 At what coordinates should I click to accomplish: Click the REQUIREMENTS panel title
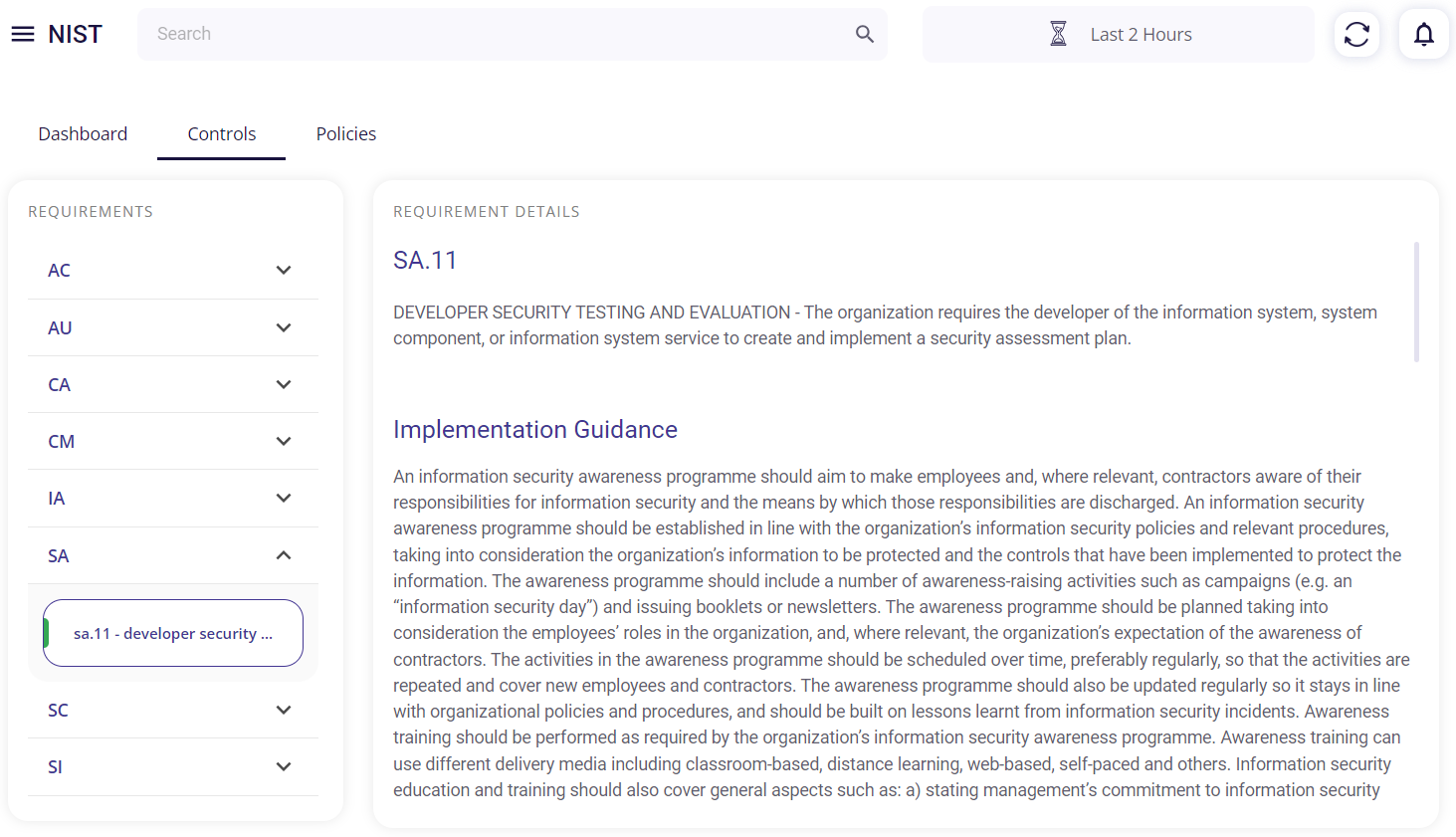[x=91, y=212]
